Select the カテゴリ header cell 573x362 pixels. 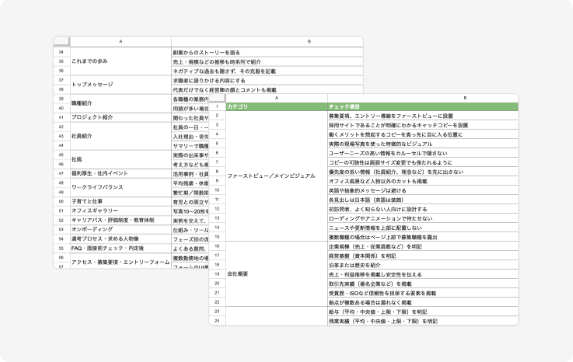coord(276,107)
